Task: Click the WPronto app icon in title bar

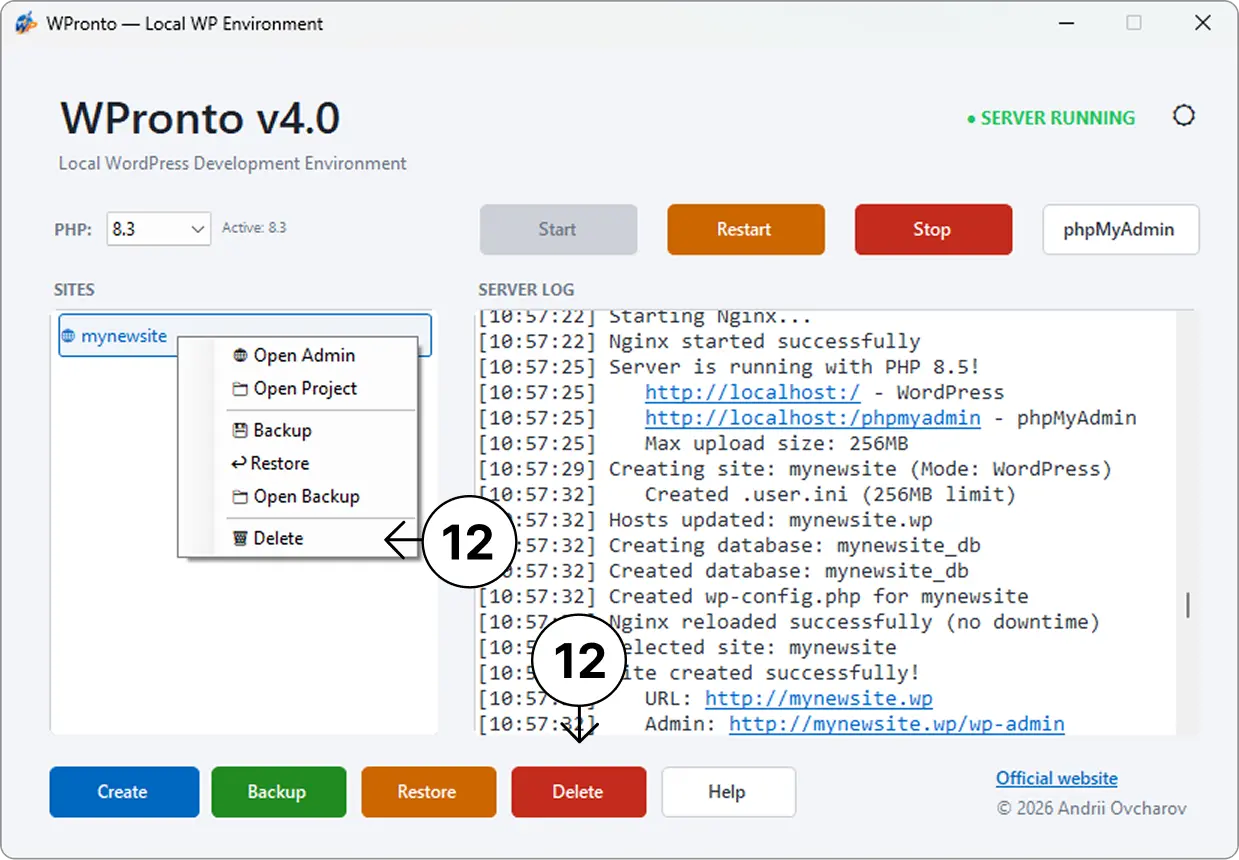Action: (x=26, y=23)
